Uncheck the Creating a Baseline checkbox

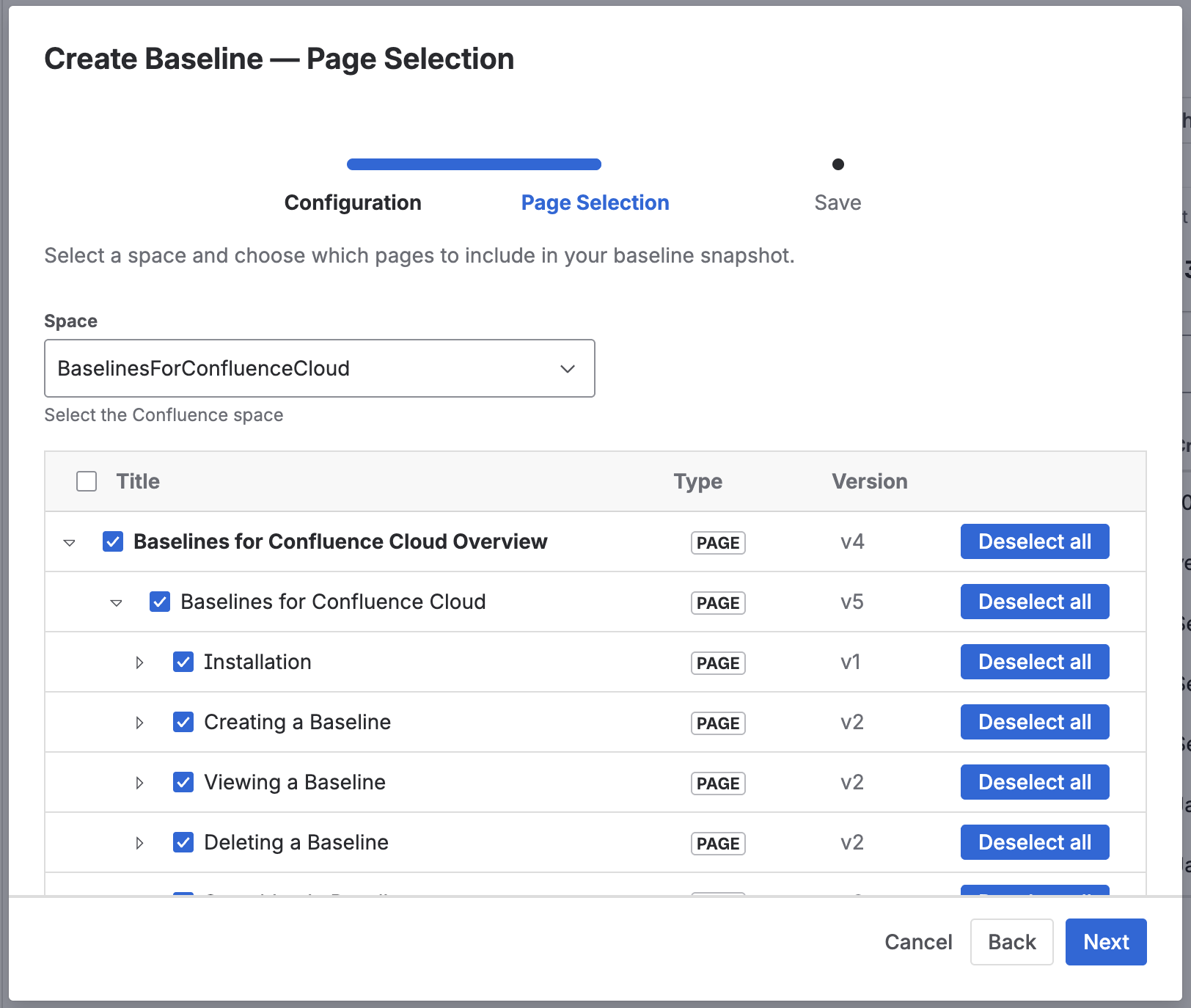[183, 722]
